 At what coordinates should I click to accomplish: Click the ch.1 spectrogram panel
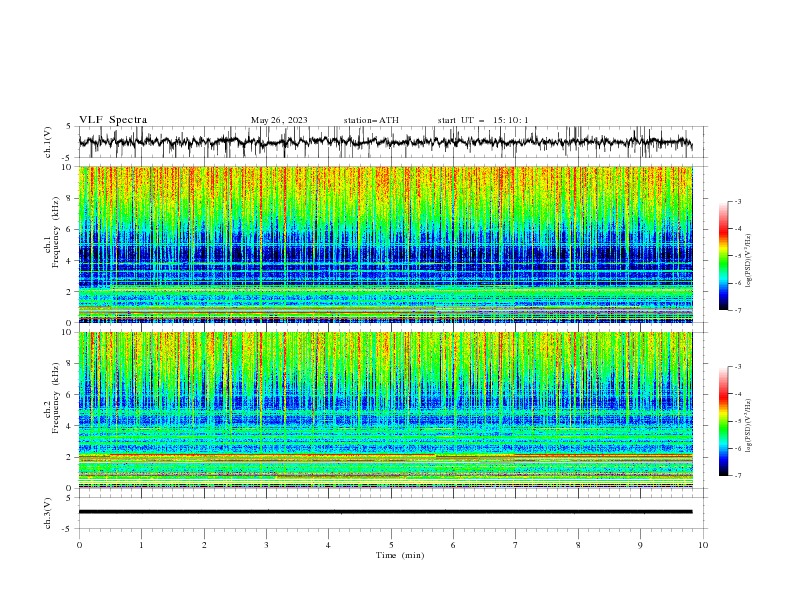point(386,244)
